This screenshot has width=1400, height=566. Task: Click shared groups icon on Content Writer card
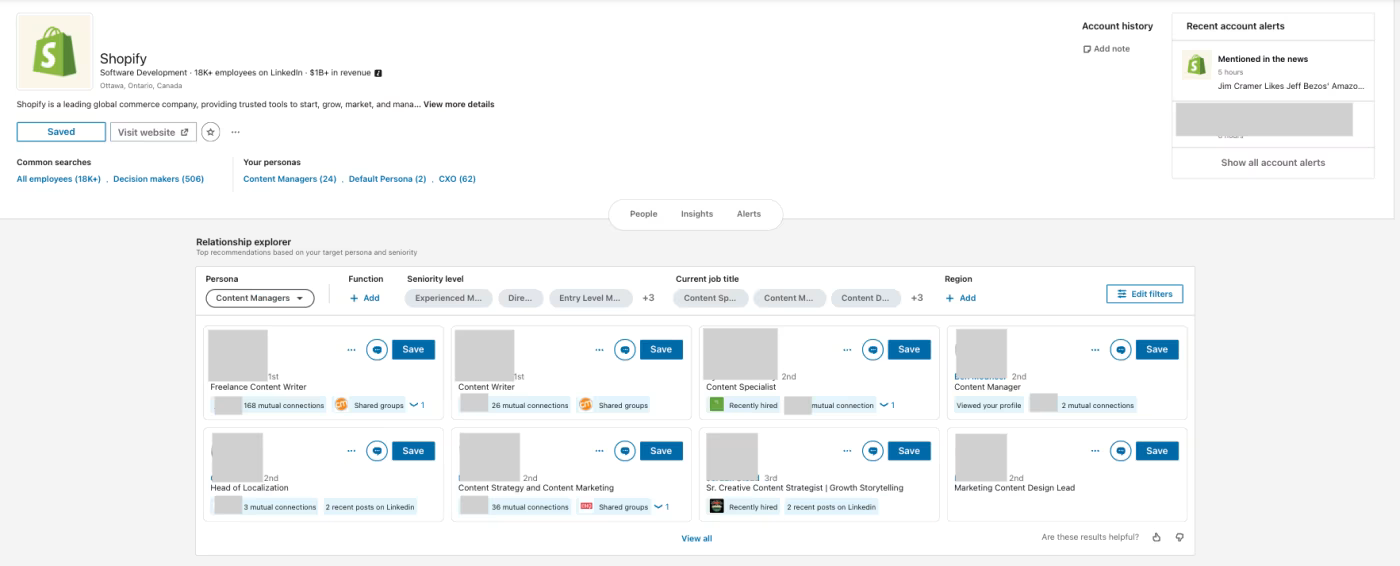click(586, 405)
